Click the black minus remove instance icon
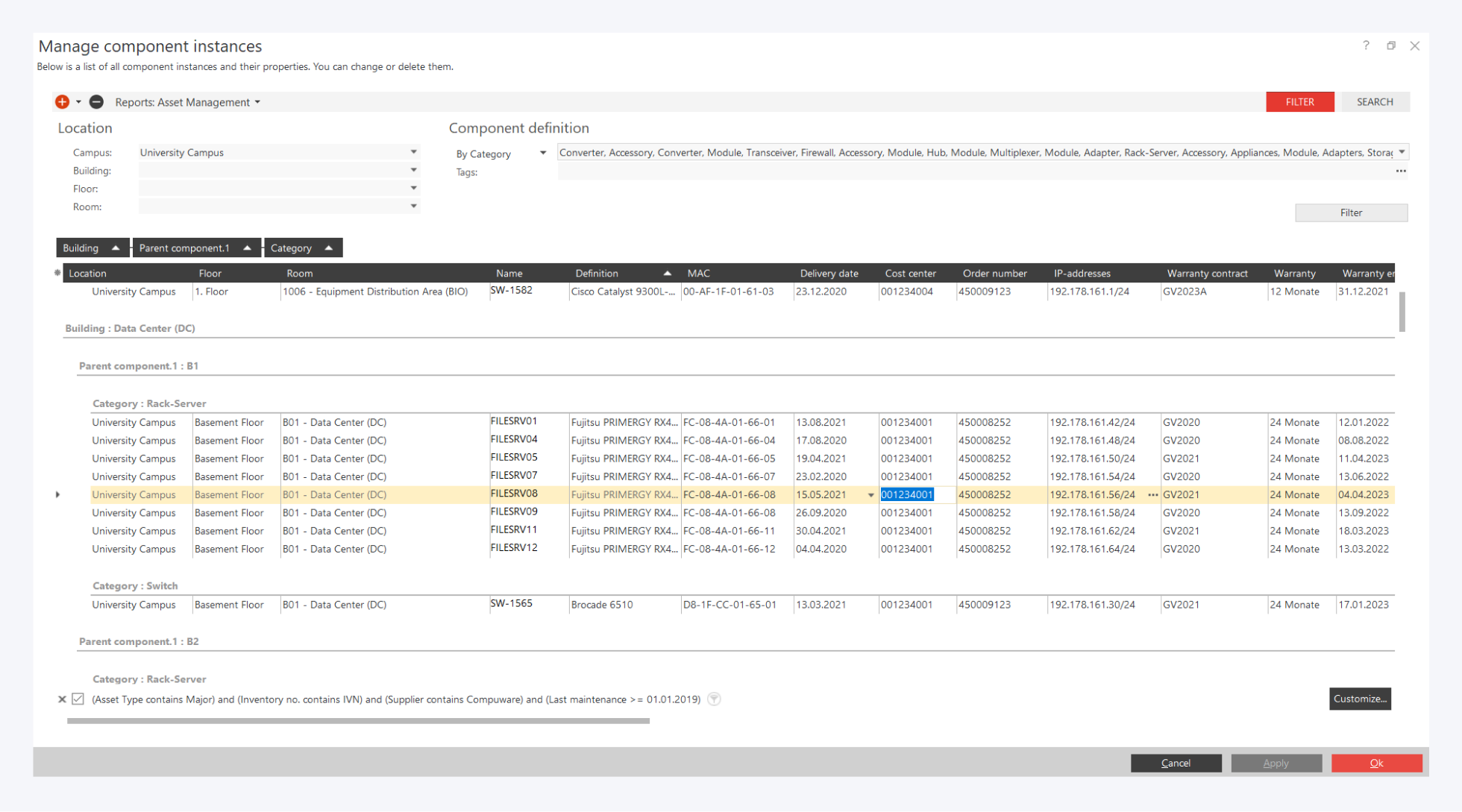This screenshot has height=812, width=1462. click(x=96, y=102)
